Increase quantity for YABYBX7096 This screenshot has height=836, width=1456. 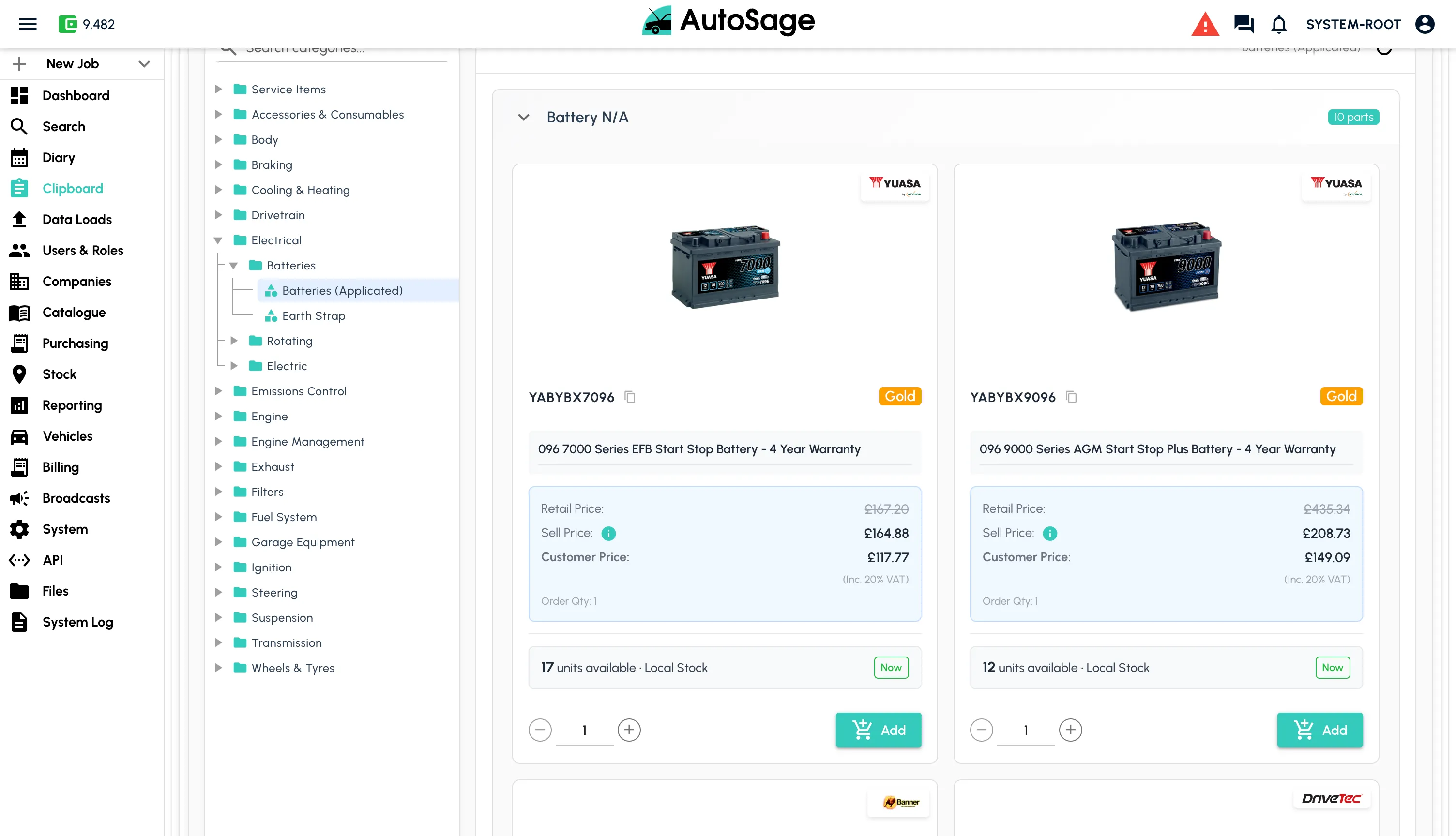(x=629, y=730)
